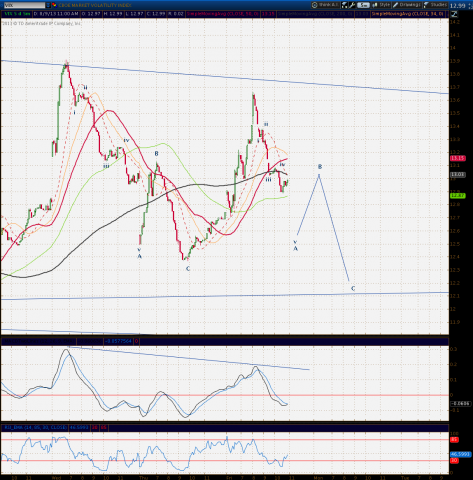
Task: Select the projected wave C drawing label
Action: [353, 288]
